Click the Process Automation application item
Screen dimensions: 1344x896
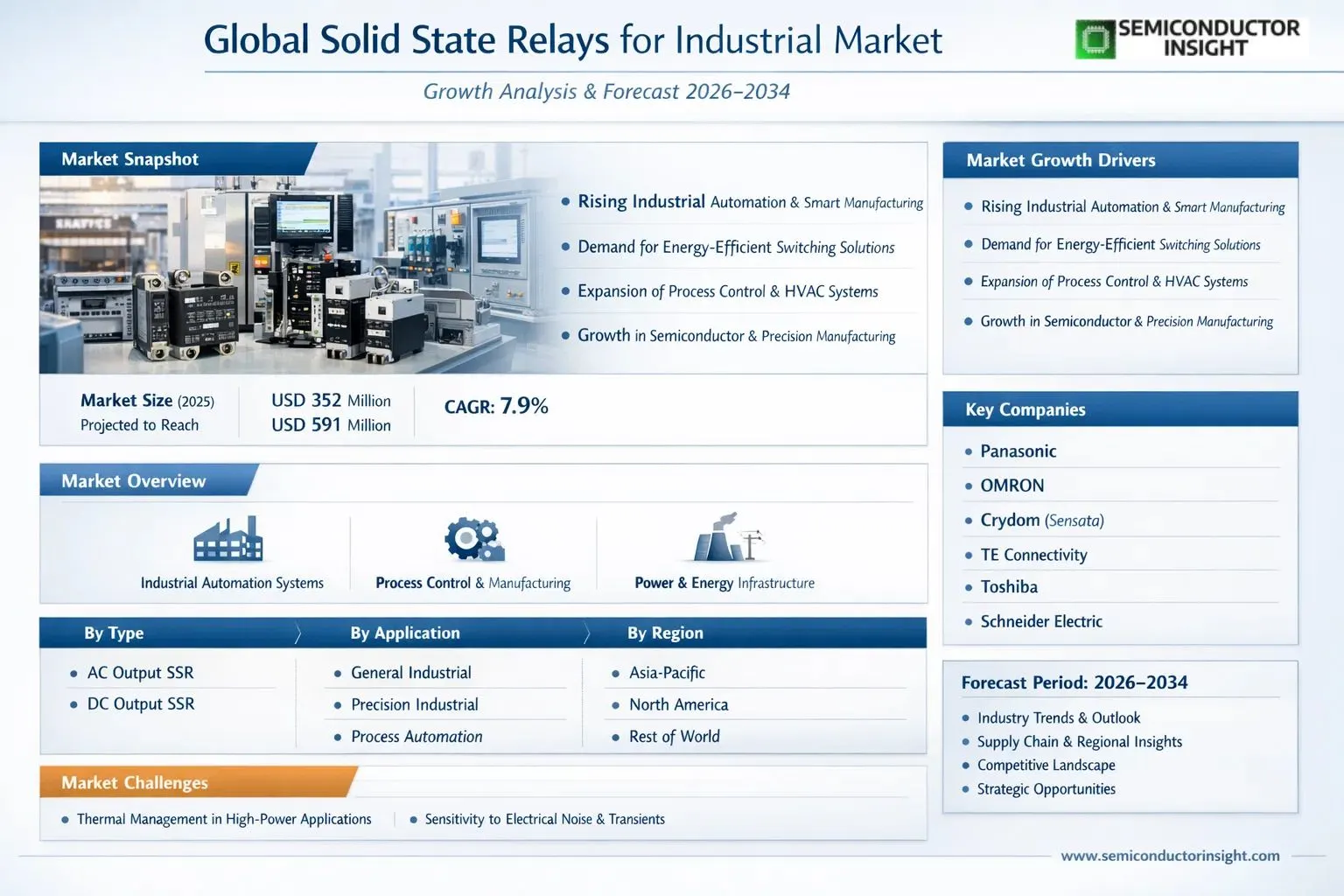pyautogui.click(x=416, y=737)
